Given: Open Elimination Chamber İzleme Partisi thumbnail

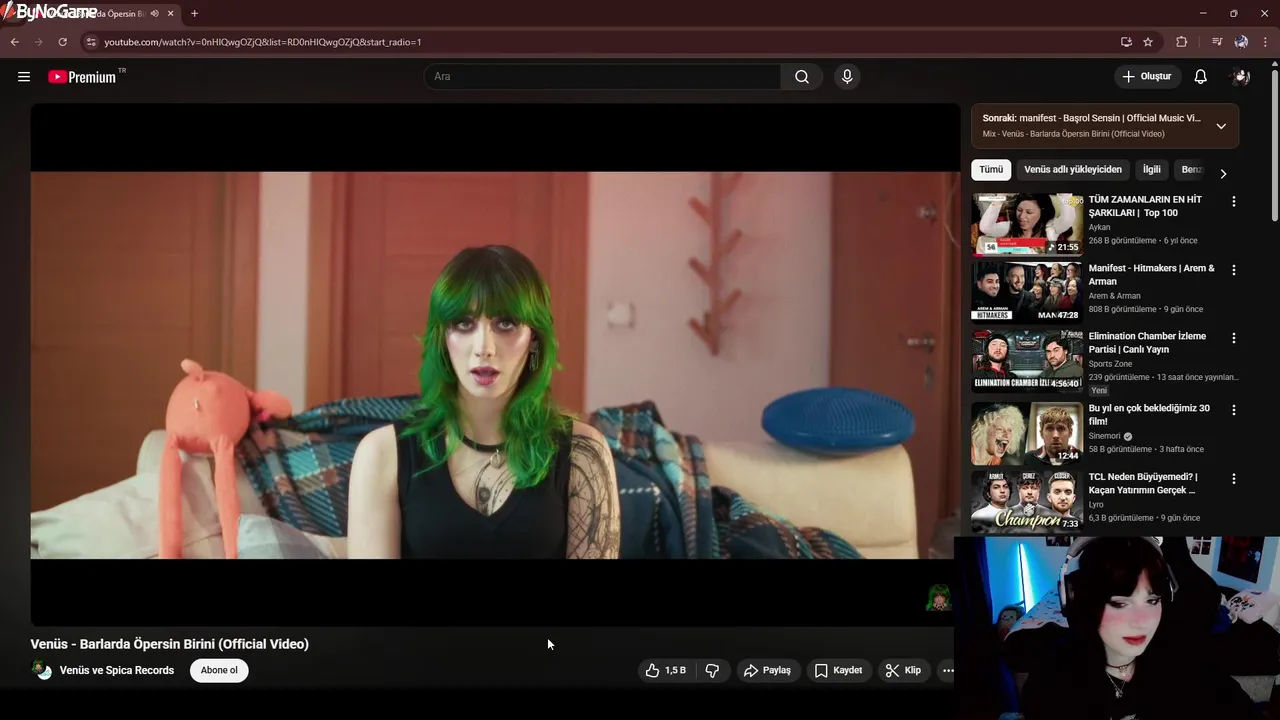Looking at the screenshot, I should pyautogui.click(x=1027, y=361).
